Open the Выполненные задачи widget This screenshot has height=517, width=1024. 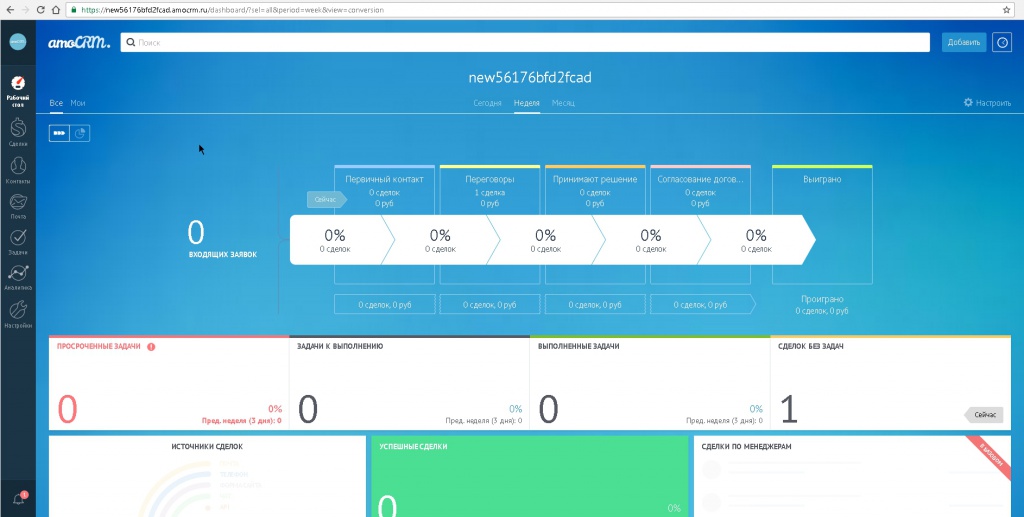pos(650,383)
